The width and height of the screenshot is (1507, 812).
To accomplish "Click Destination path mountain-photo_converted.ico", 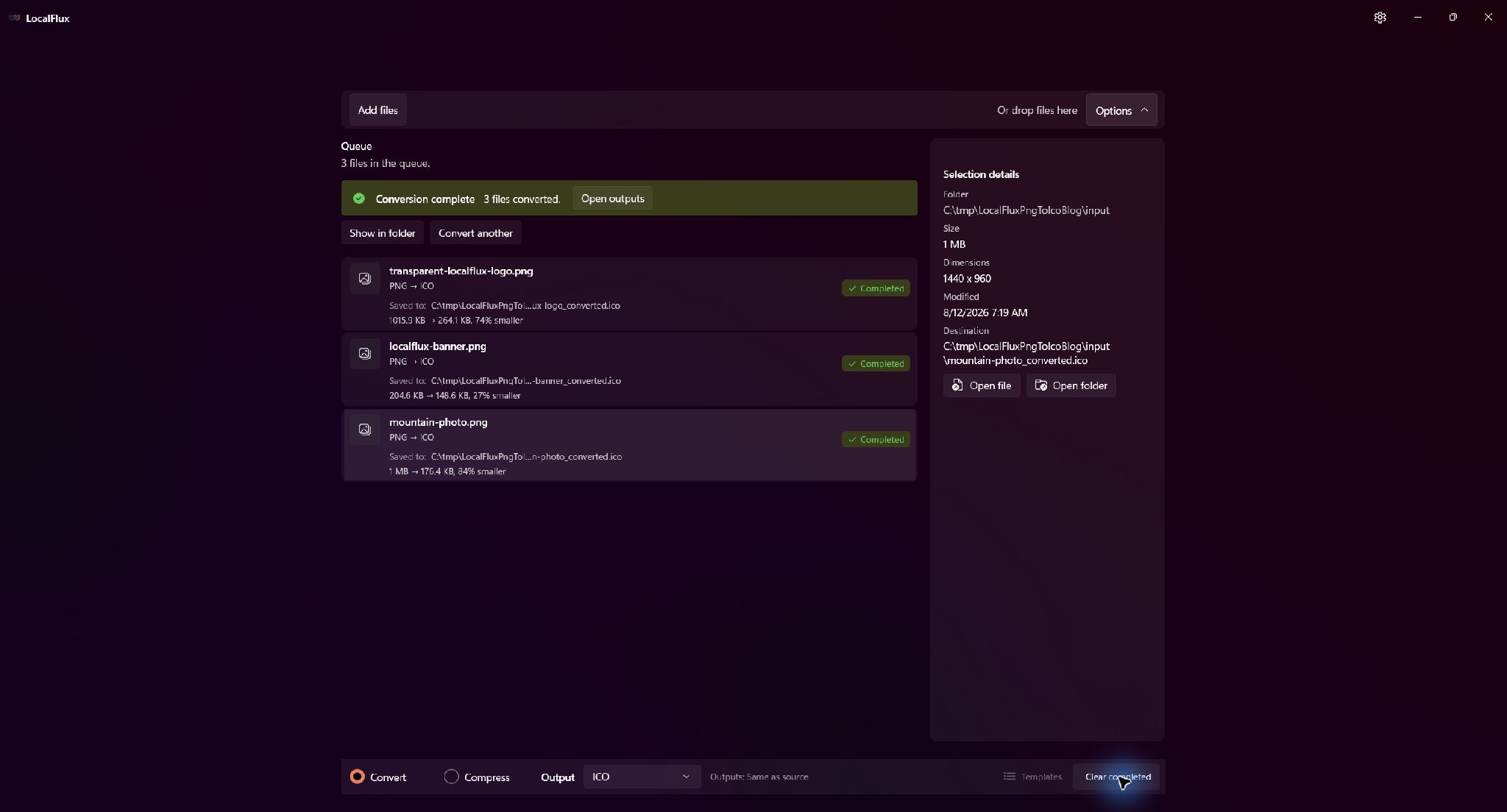I will point(1026,353).
